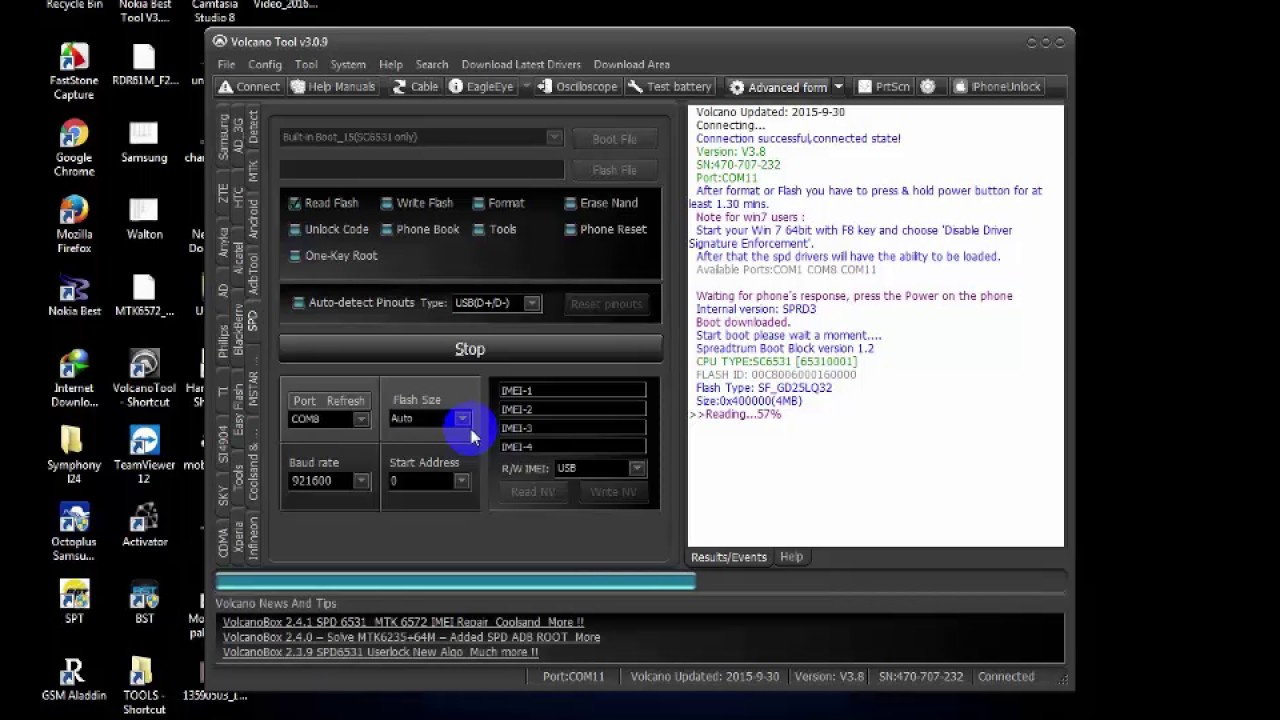
Task: Click the Stop button
Action: tap(470, 349)
